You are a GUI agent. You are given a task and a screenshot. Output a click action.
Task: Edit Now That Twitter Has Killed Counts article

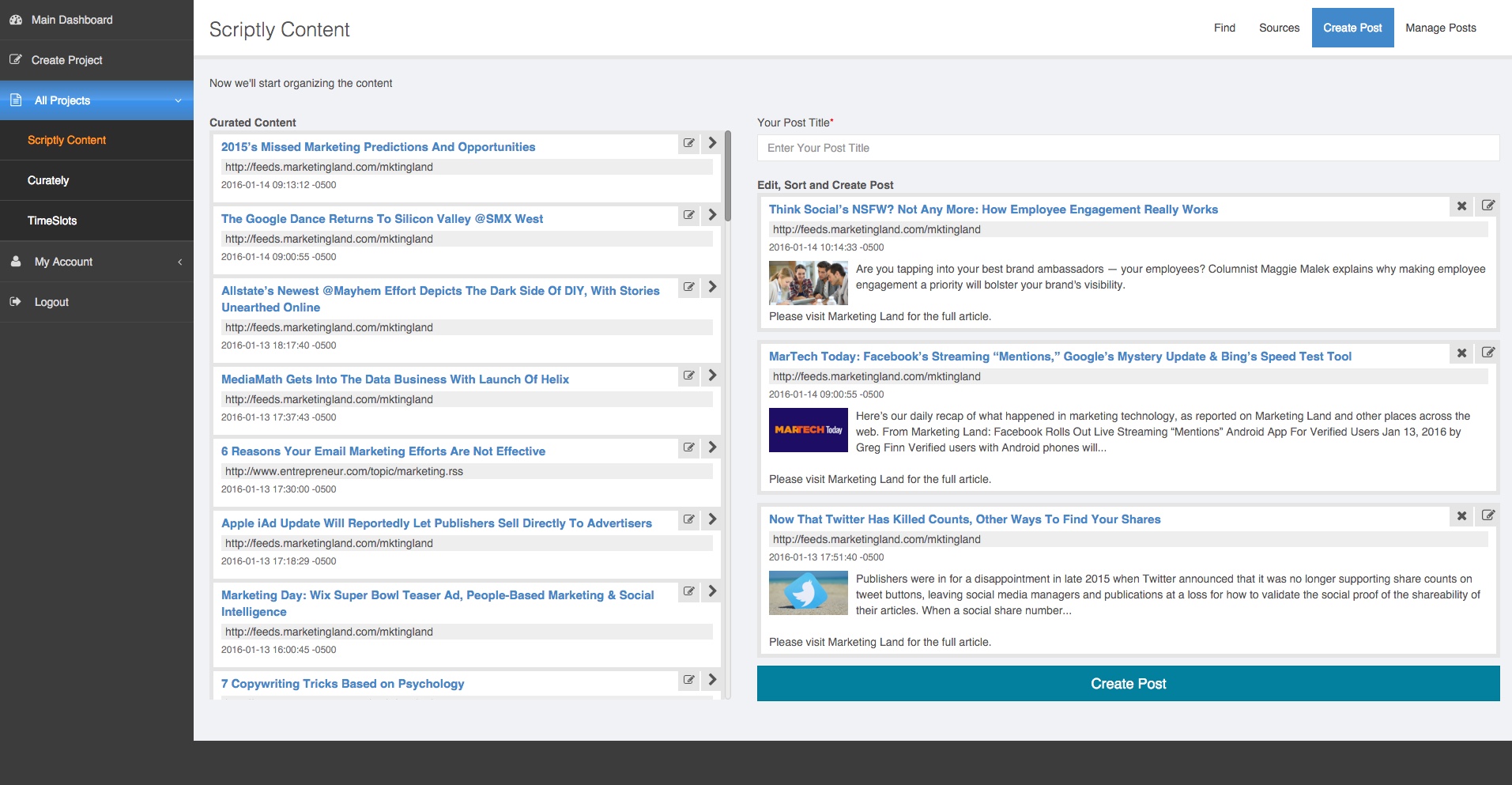(1488, 515)
